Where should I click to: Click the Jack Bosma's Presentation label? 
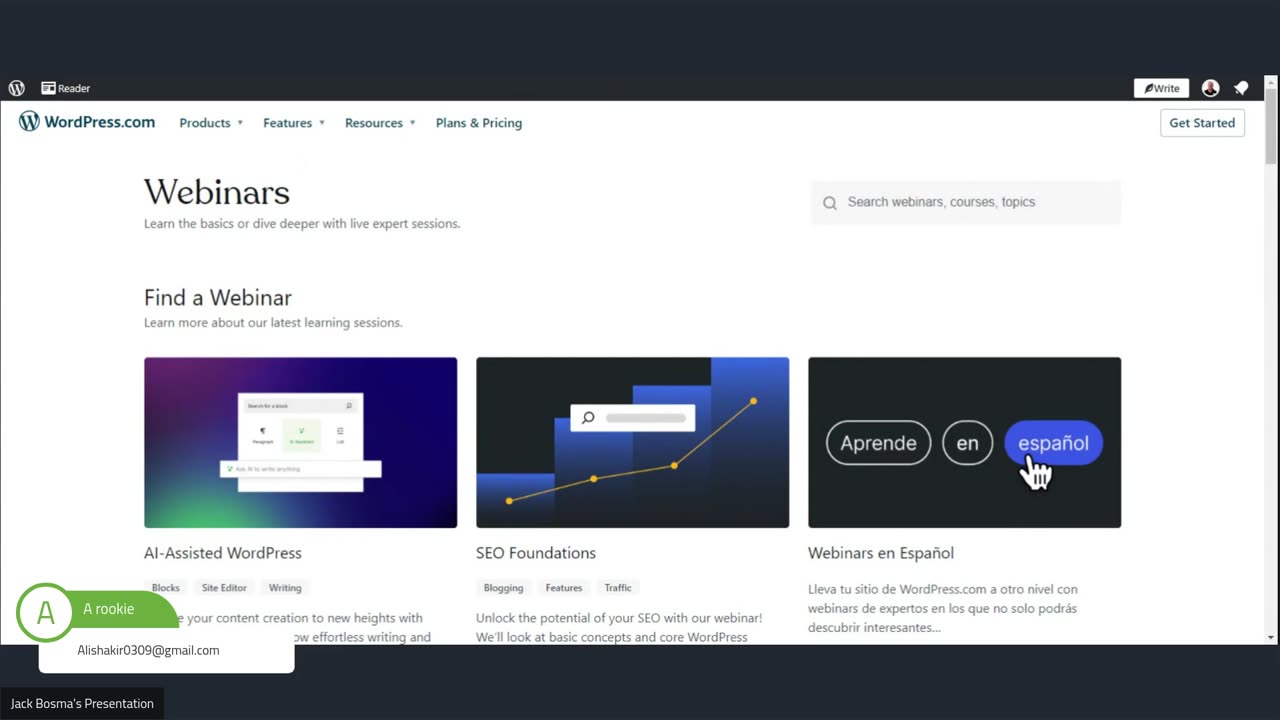coord(82,703)
